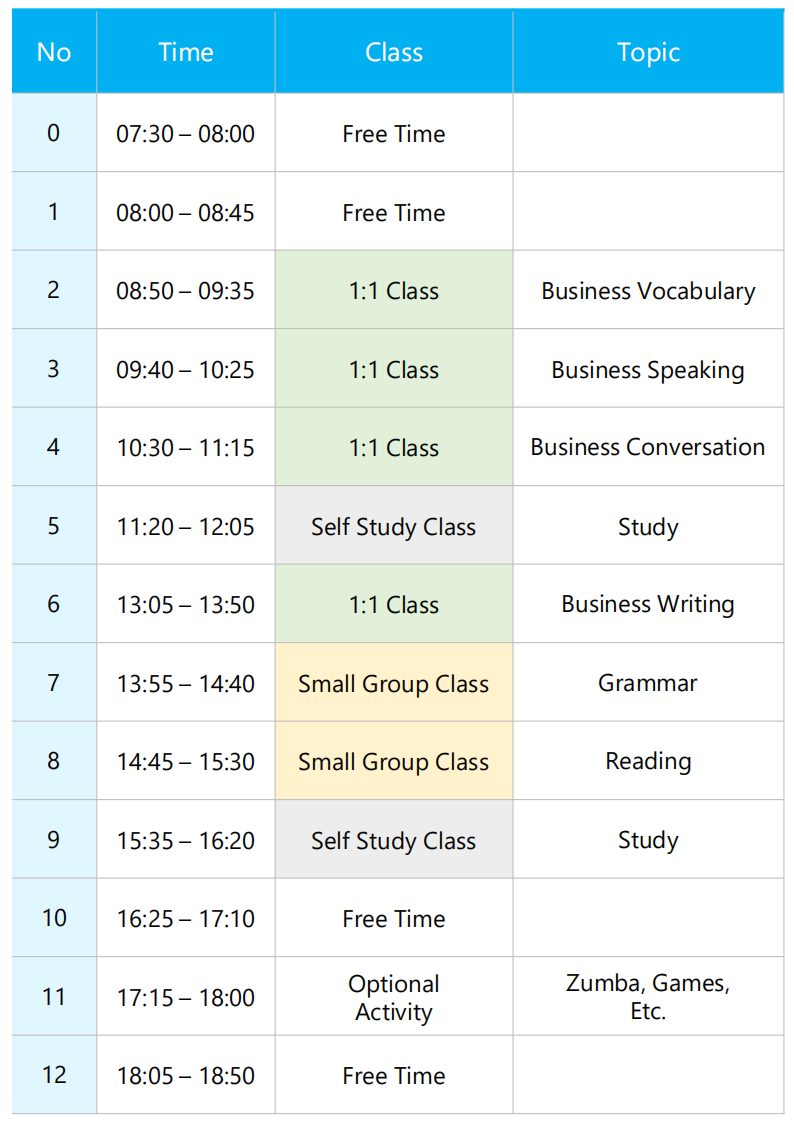The width and height of the screenshot is (794, 1122).
Task: Select the Free Time cell at 16:25
Action: pyautogui.click(x=394, y=918)
